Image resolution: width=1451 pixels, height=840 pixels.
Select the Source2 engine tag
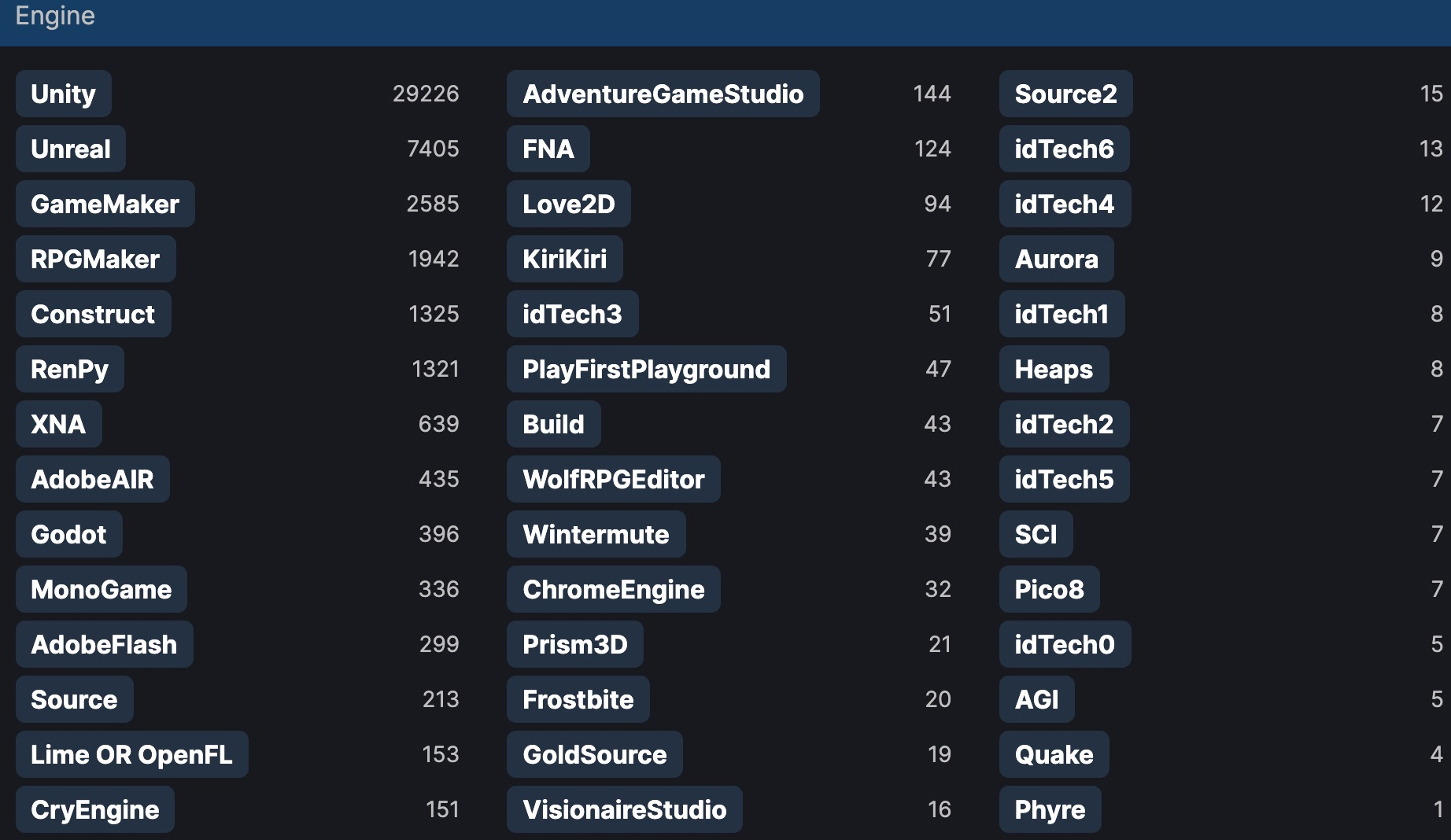pos(1065,94)
